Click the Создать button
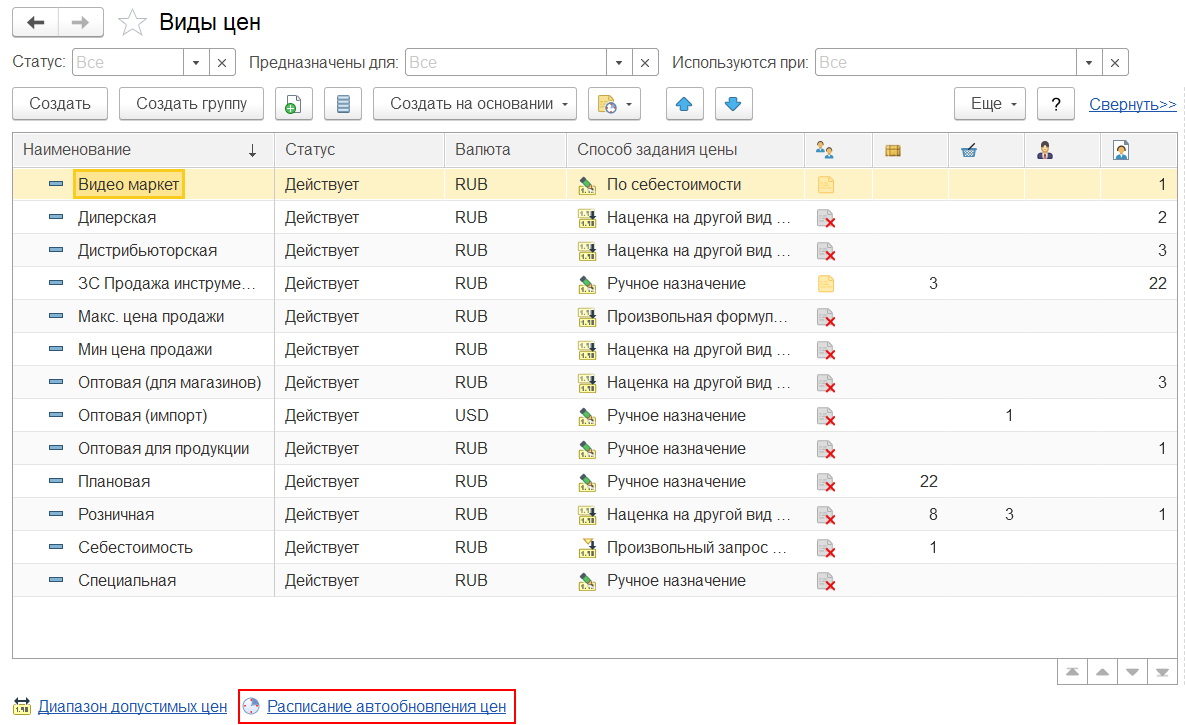This screenshot has width=1185, height=725. (60, 104)
